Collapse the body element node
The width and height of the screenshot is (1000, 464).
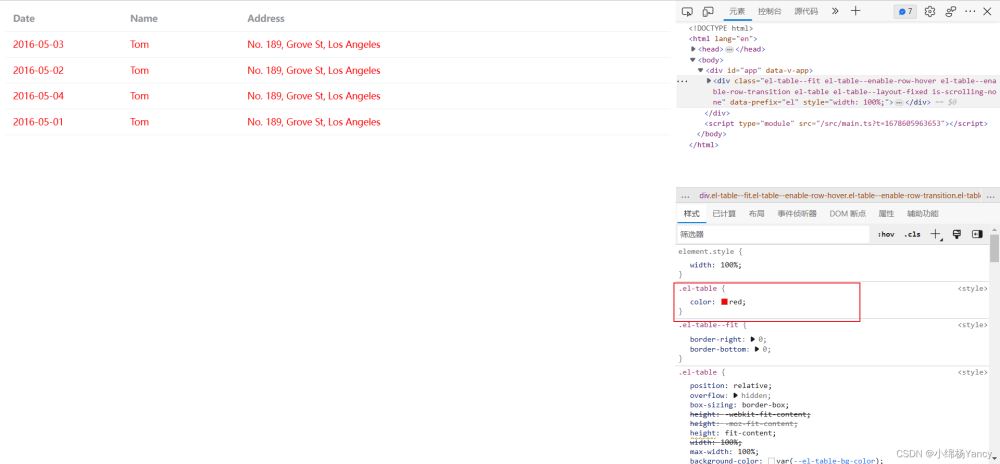[x=693, y=60]
